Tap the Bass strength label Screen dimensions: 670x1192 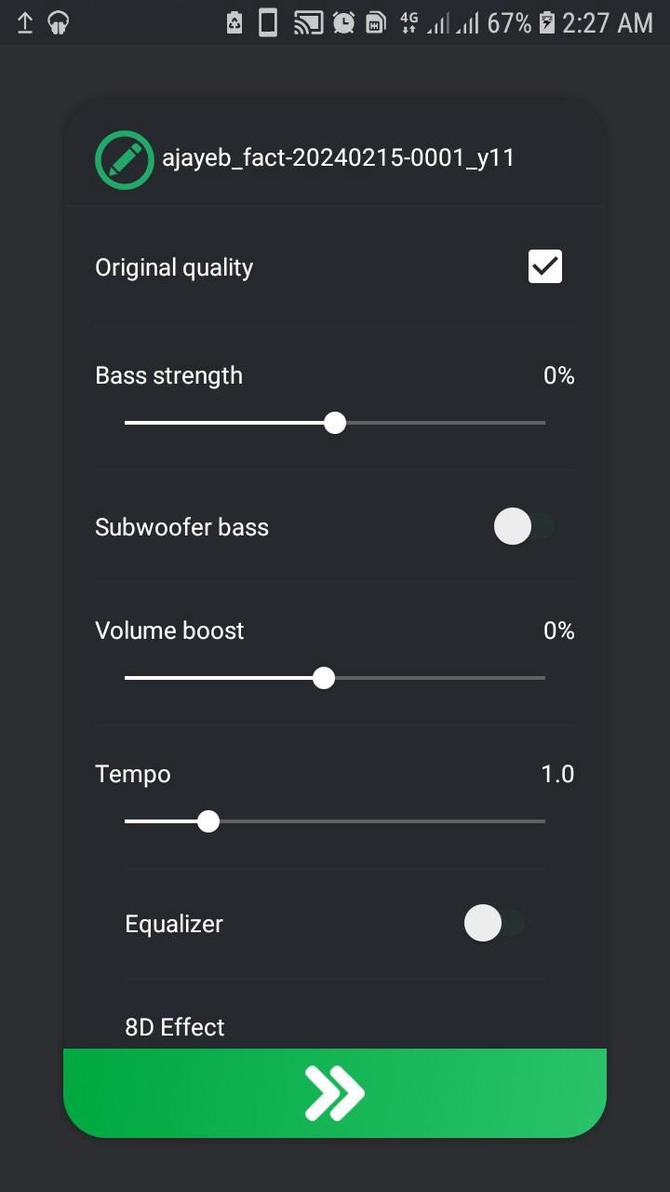point(169,375)
